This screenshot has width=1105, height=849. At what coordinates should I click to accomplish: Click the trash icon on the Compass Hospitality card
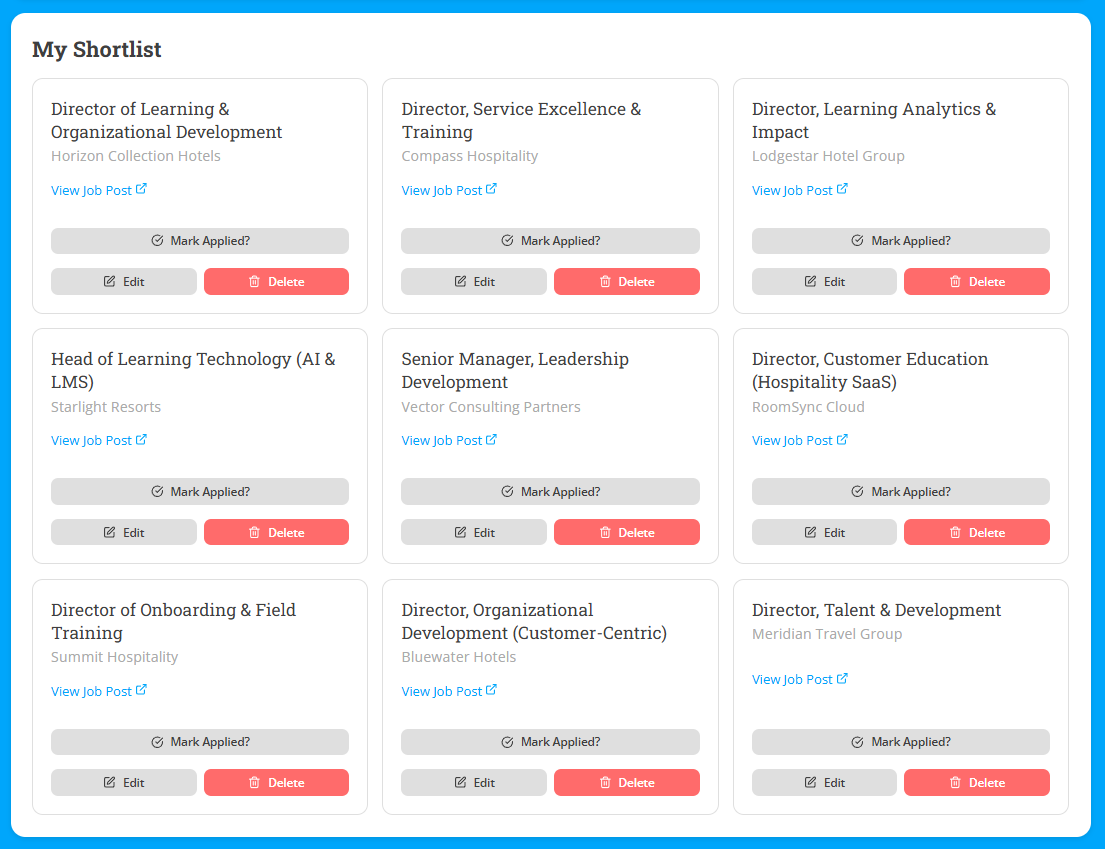tap(604, 281)
